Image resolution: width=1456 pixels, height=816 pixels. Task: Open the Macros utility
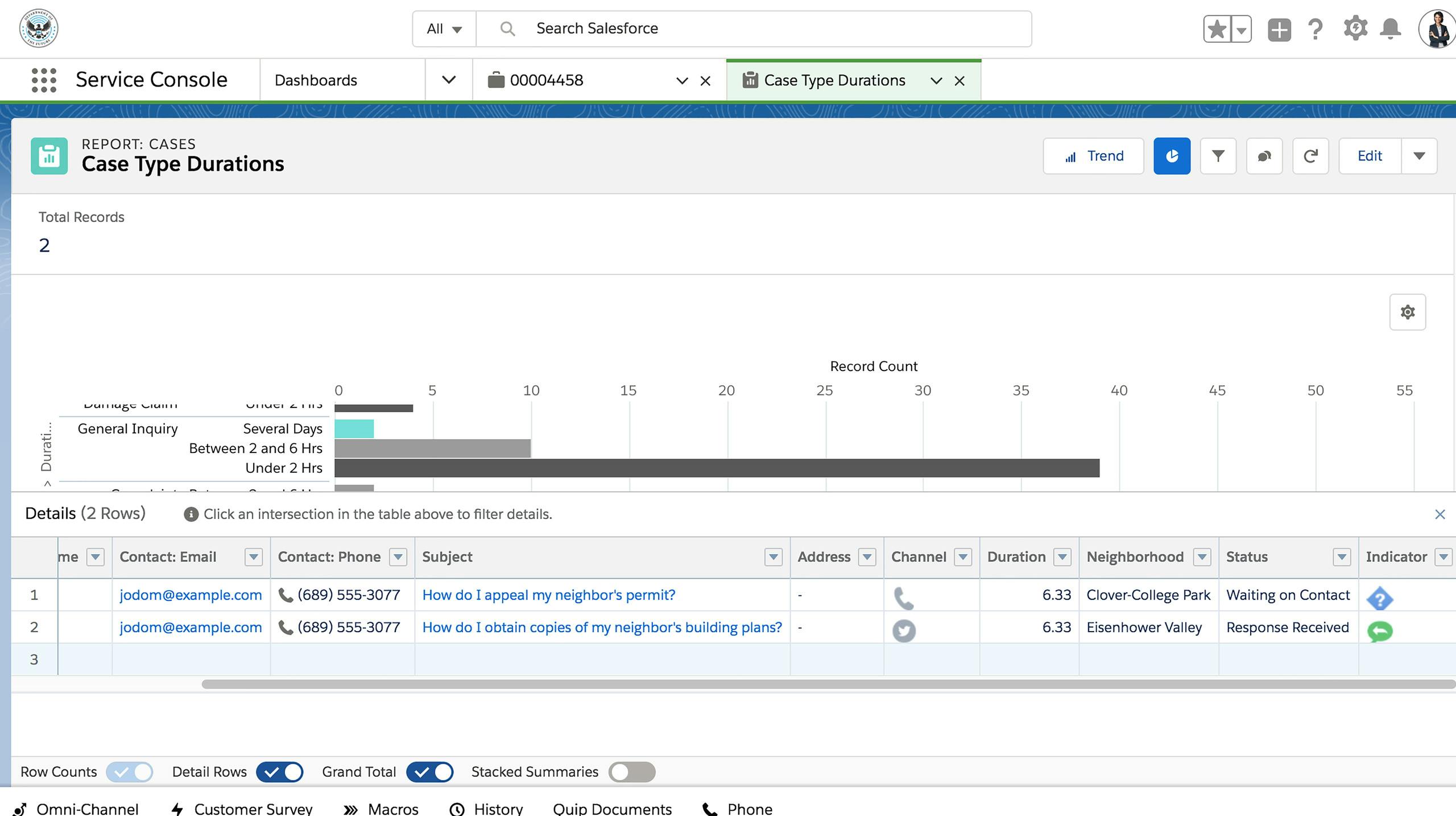tap(381, 809)
